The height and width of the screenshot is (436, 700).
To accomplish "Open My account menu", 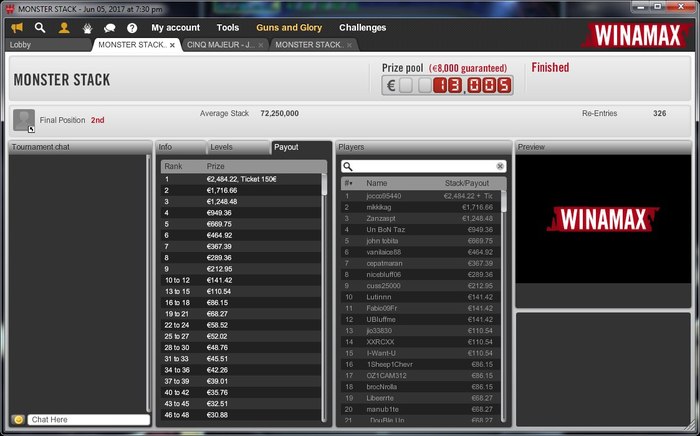I will pos(175,28).
